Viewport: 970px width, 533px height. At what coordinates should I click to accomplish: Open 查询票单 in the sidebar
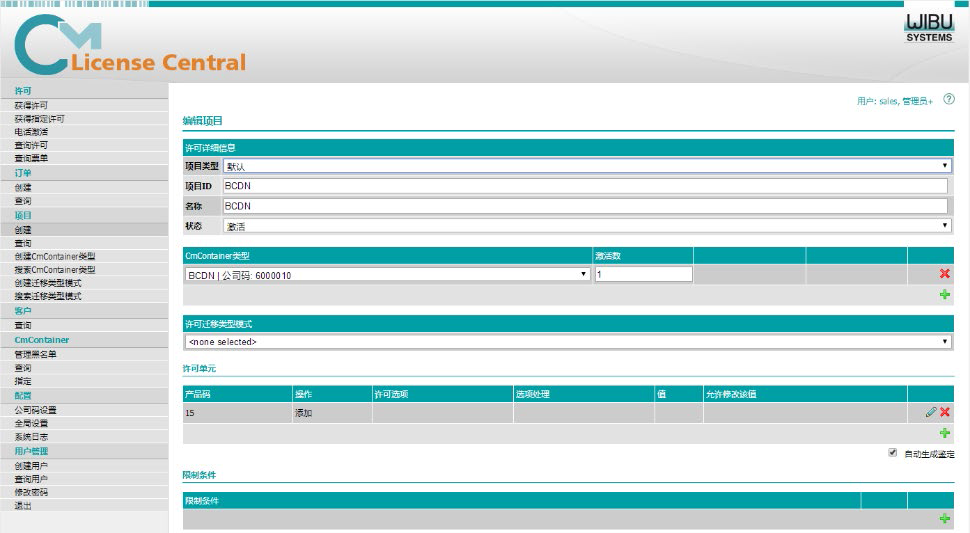[31, 158]
